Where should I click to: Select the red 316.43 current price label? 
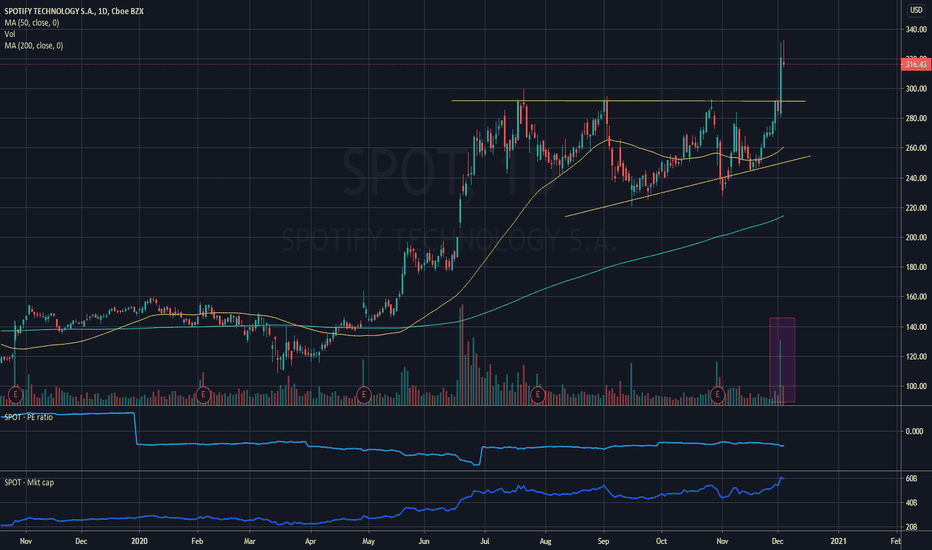pos(916,64)
